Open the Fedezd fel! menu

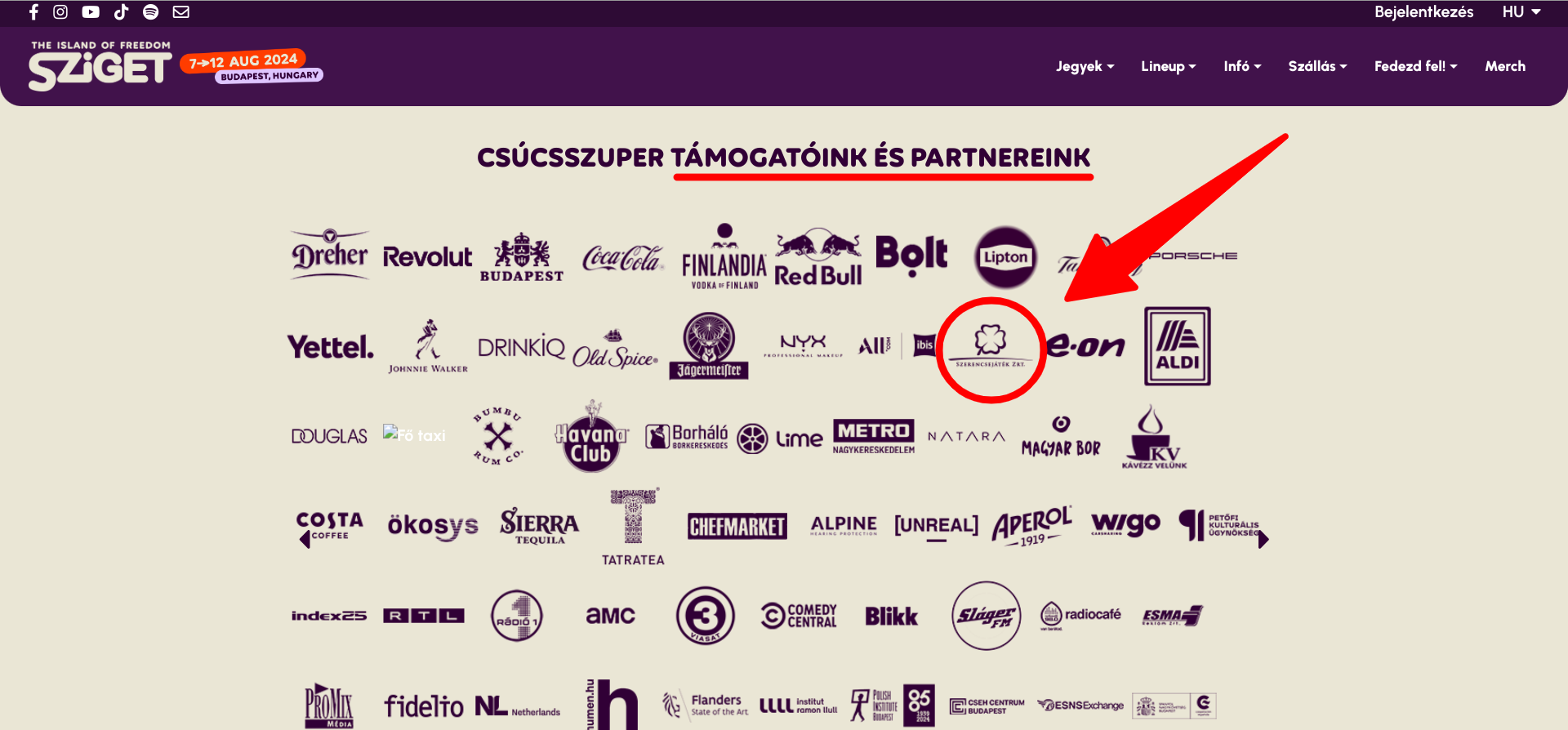pos(1415,66)
